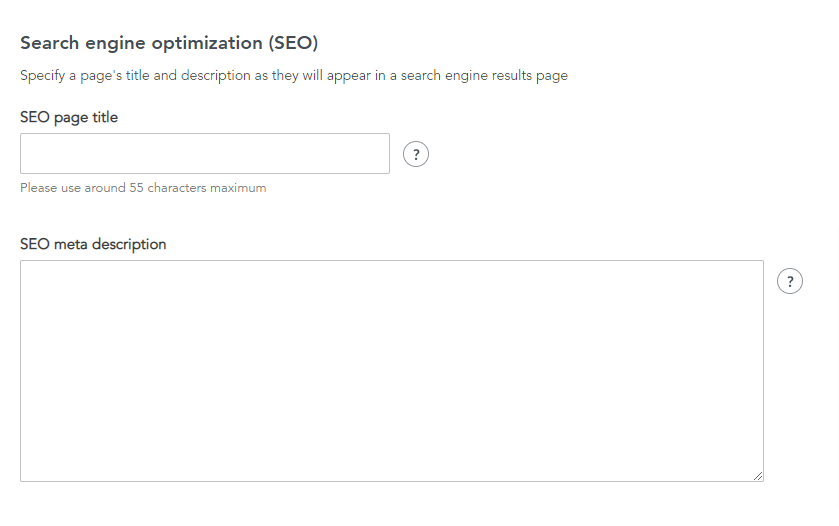Viewport: 839px width, 526px height.
Task: Click 'Please use around 55 characters maximum' hint
Action: (143, 188)
